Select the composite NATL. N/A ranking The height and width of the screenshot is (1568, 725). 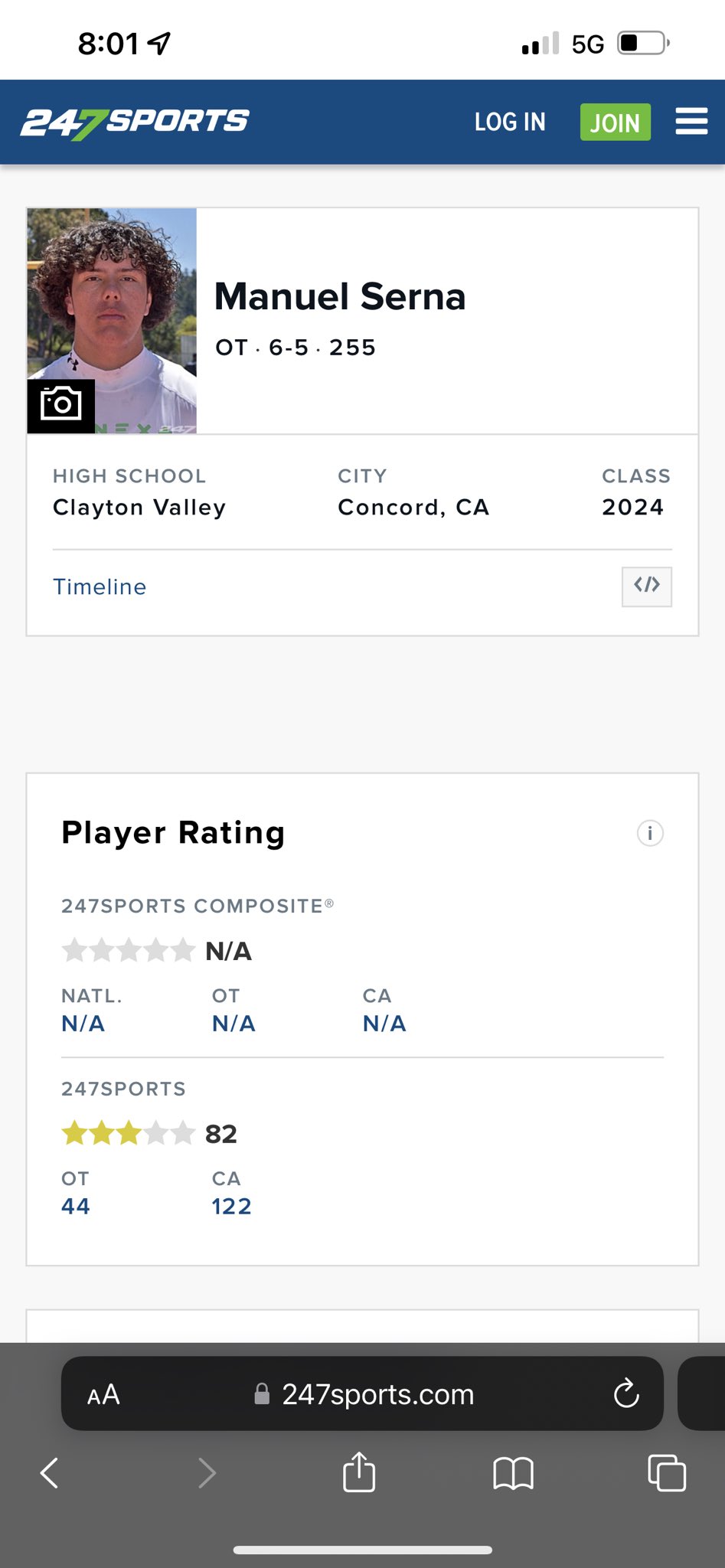click(83, 1024)
